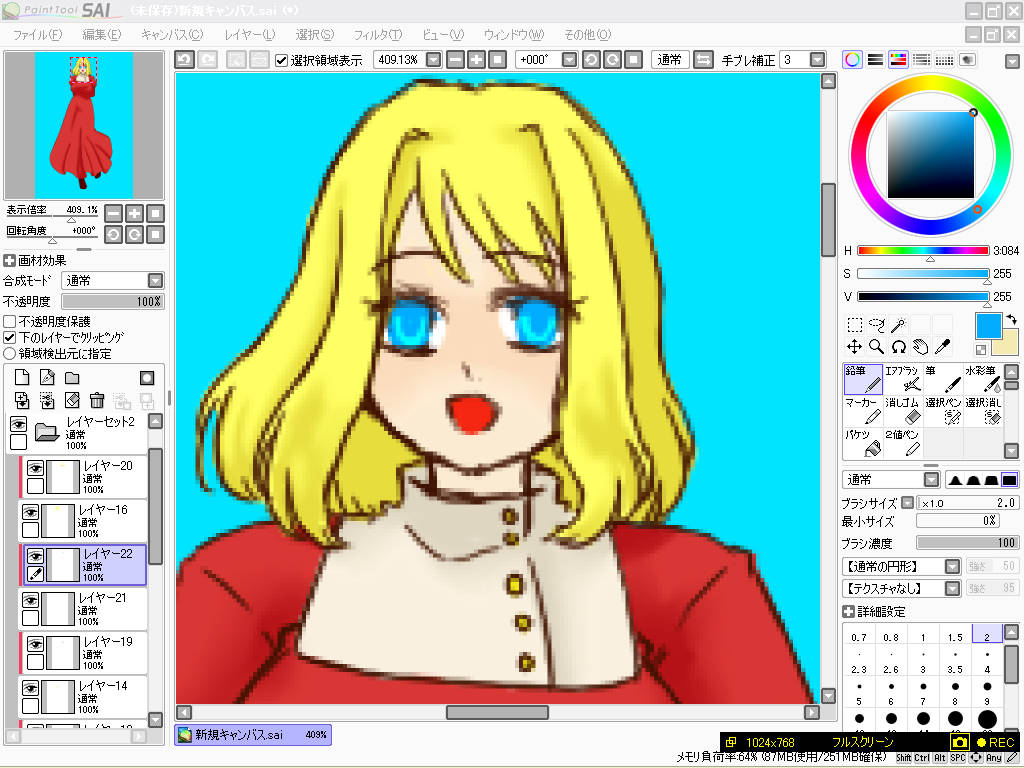
Task: Swap foreground and background colors
Action: [1012, 320]
